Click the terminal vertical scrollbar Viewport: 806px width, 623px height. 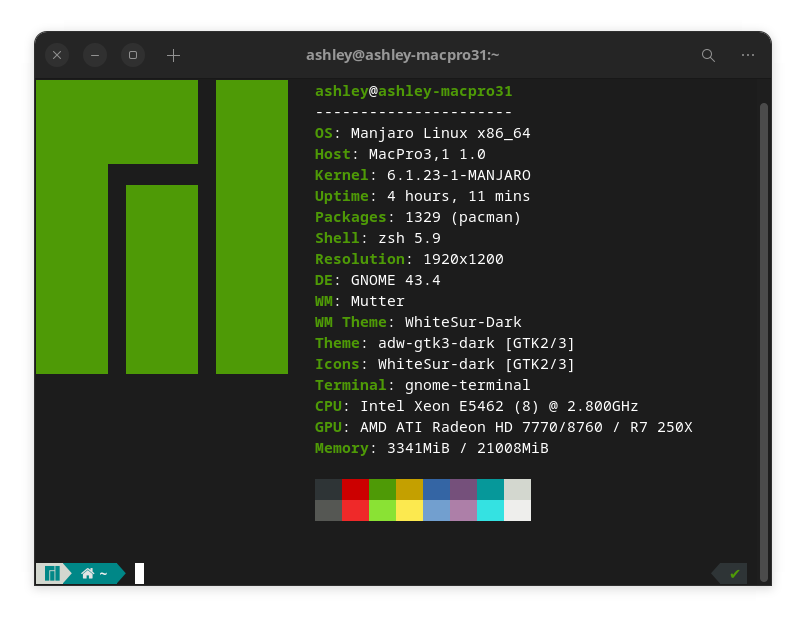(x=764, y=342)
